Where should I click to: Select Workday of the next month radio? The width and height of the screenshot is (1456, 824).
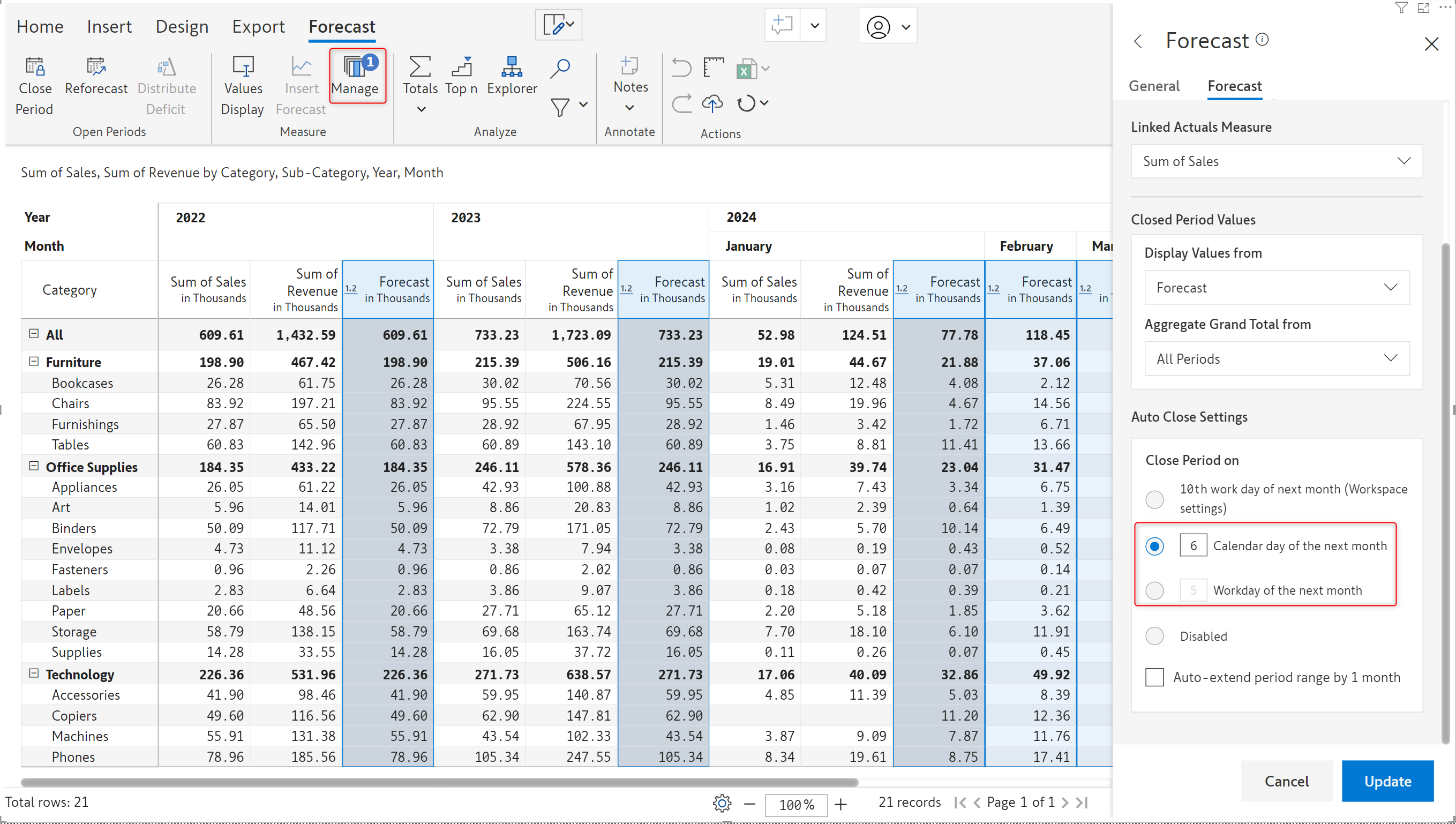[x=1154, y=590]
